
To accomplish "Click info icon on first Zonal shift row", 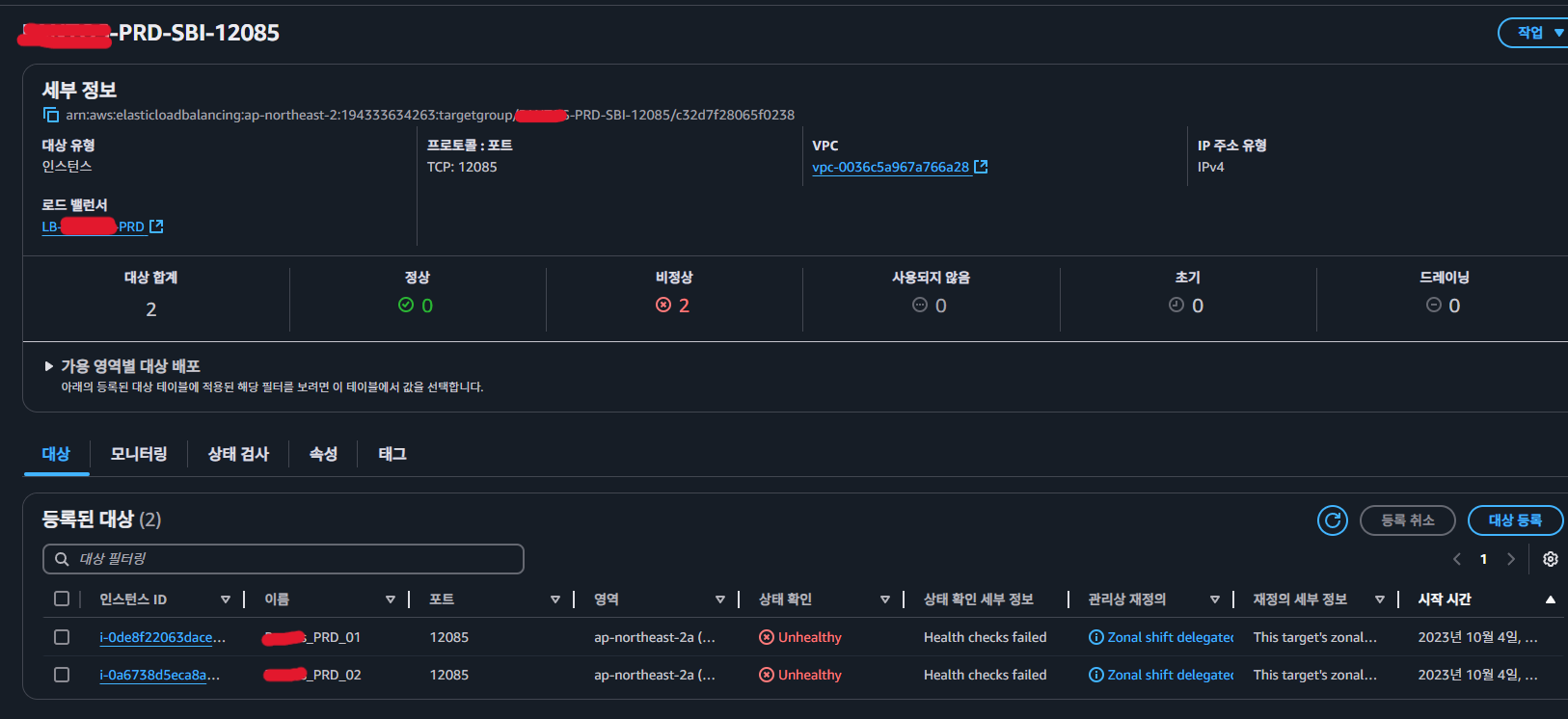I will tap(1095, 637).
